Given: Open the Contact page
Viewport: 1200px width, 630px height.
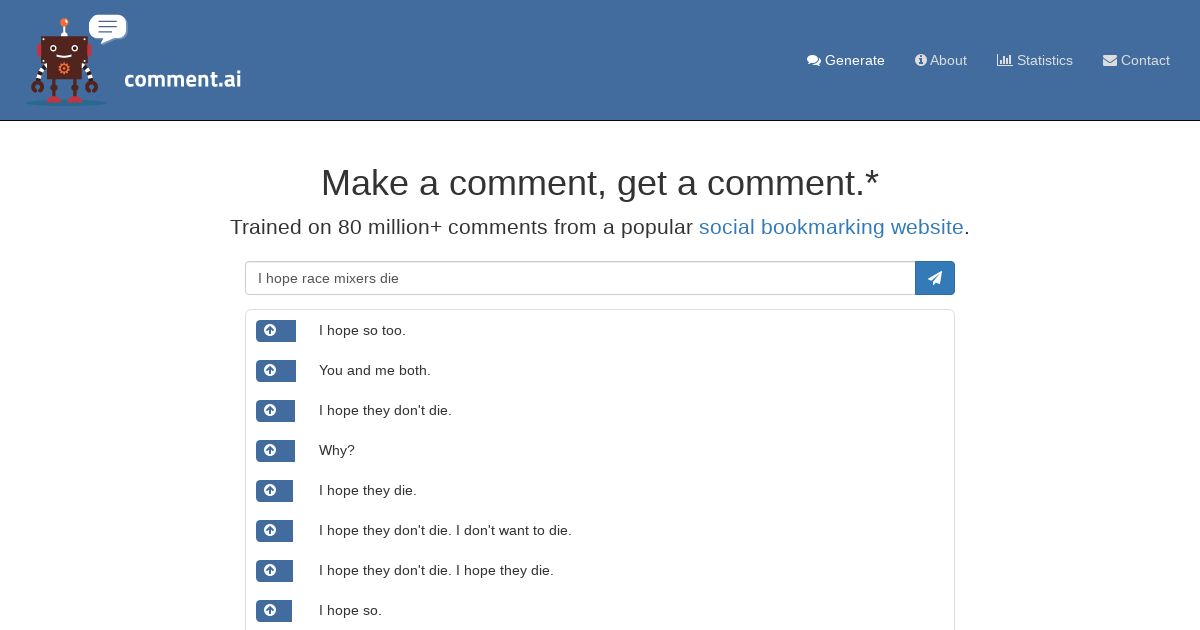Looking at the screenshot, I should (1136, 60).
